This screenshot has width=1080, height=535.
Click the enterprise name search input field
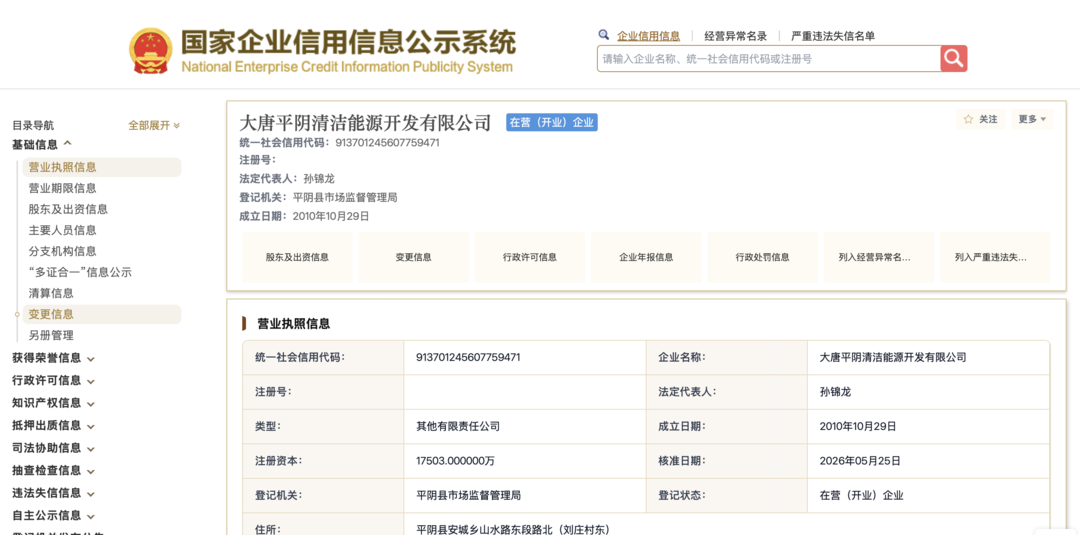coord(769,59)
